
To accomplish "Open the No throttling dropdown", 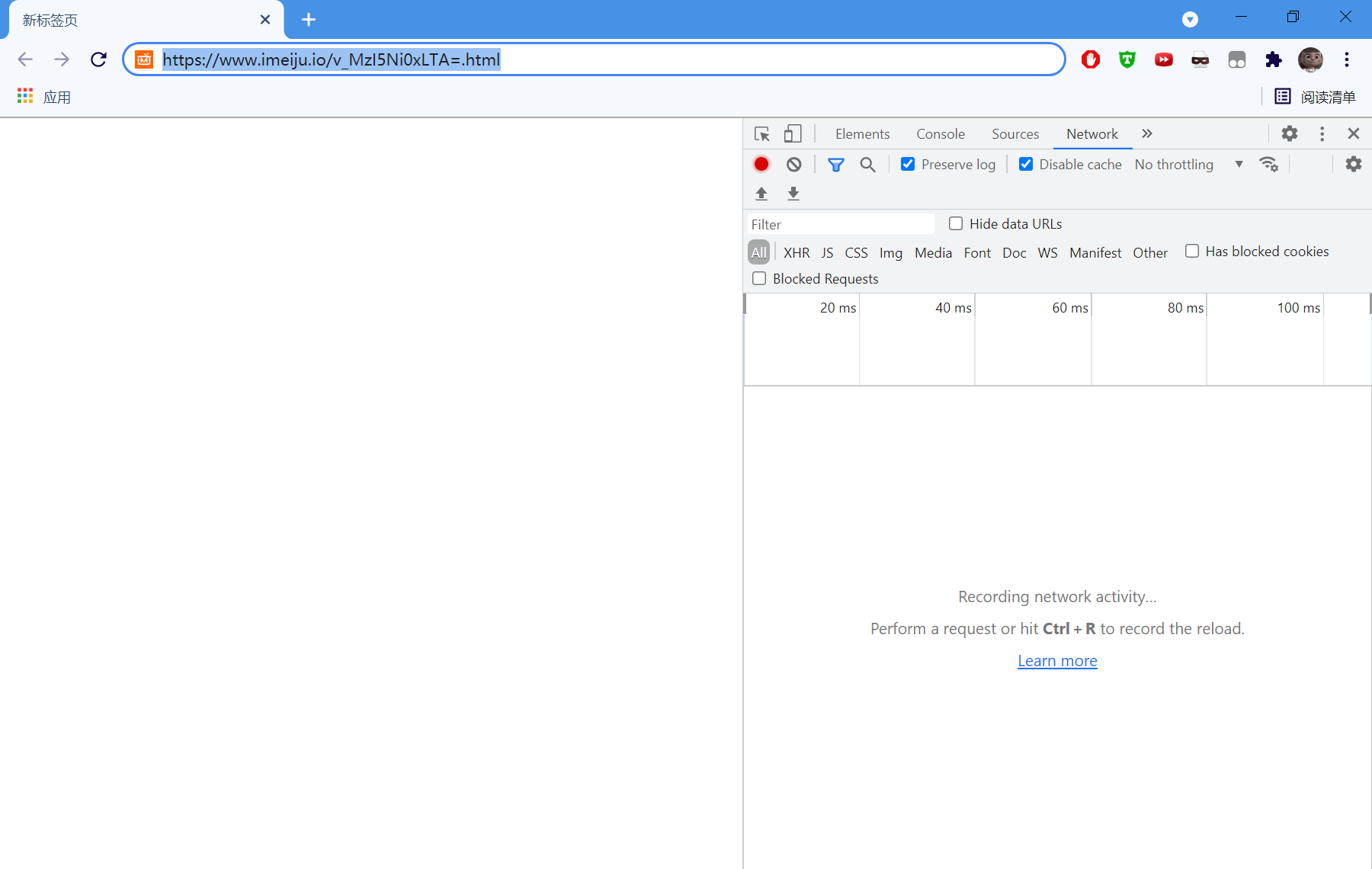I will tap(1189, 164).
